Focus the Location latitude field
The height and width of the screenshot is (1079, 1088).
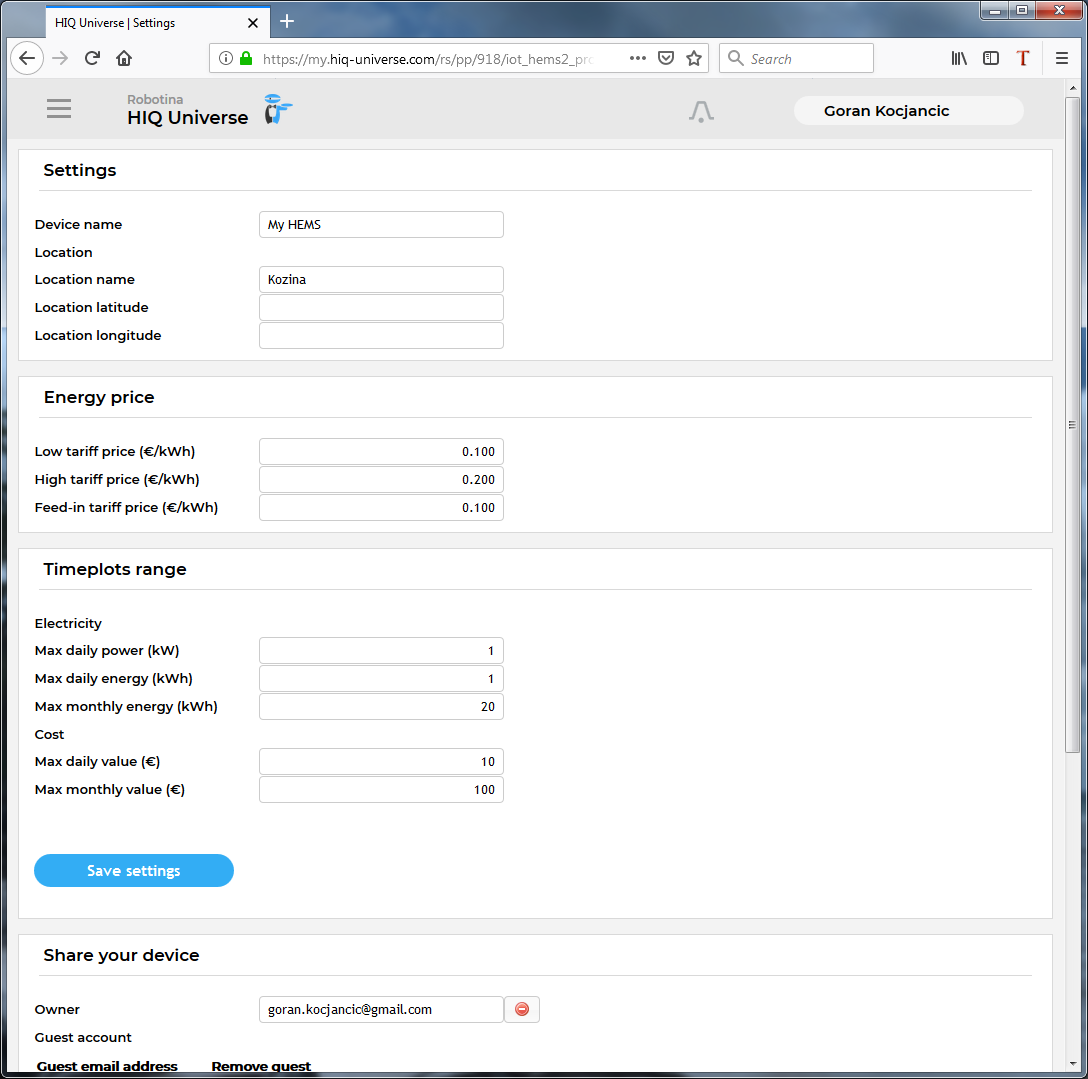(x=381, y=308)
